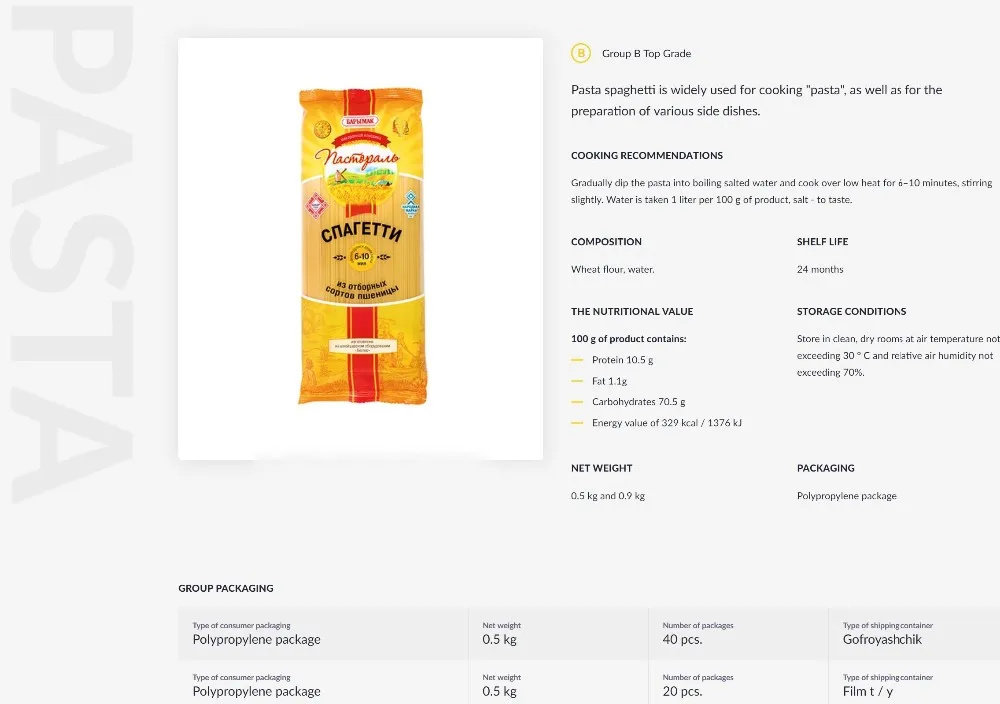
Task: Click the 24 months shelf life value
Action: (x=820, y=270)
